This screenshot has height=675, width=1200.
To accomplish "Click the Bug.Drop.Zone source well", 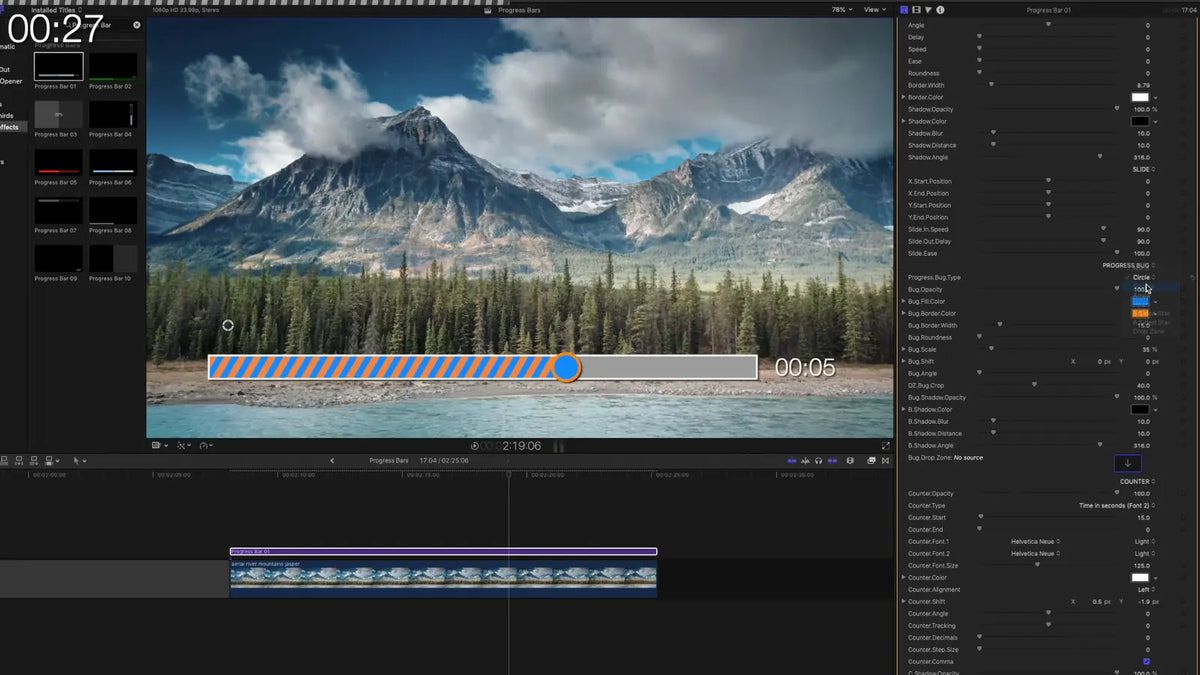I will coord(1127,463).
